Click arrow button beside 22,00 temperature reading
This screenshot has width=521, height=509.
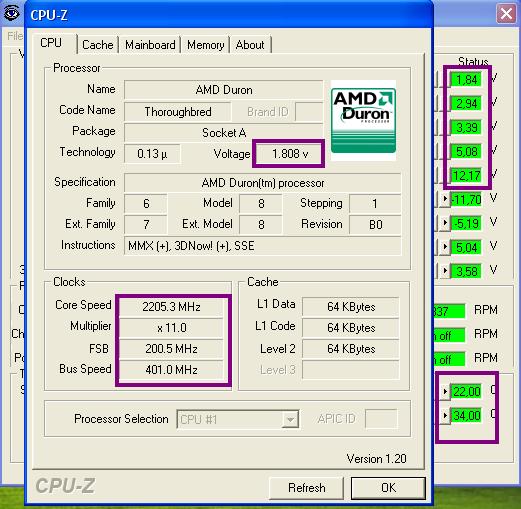(x=445, y=391)
